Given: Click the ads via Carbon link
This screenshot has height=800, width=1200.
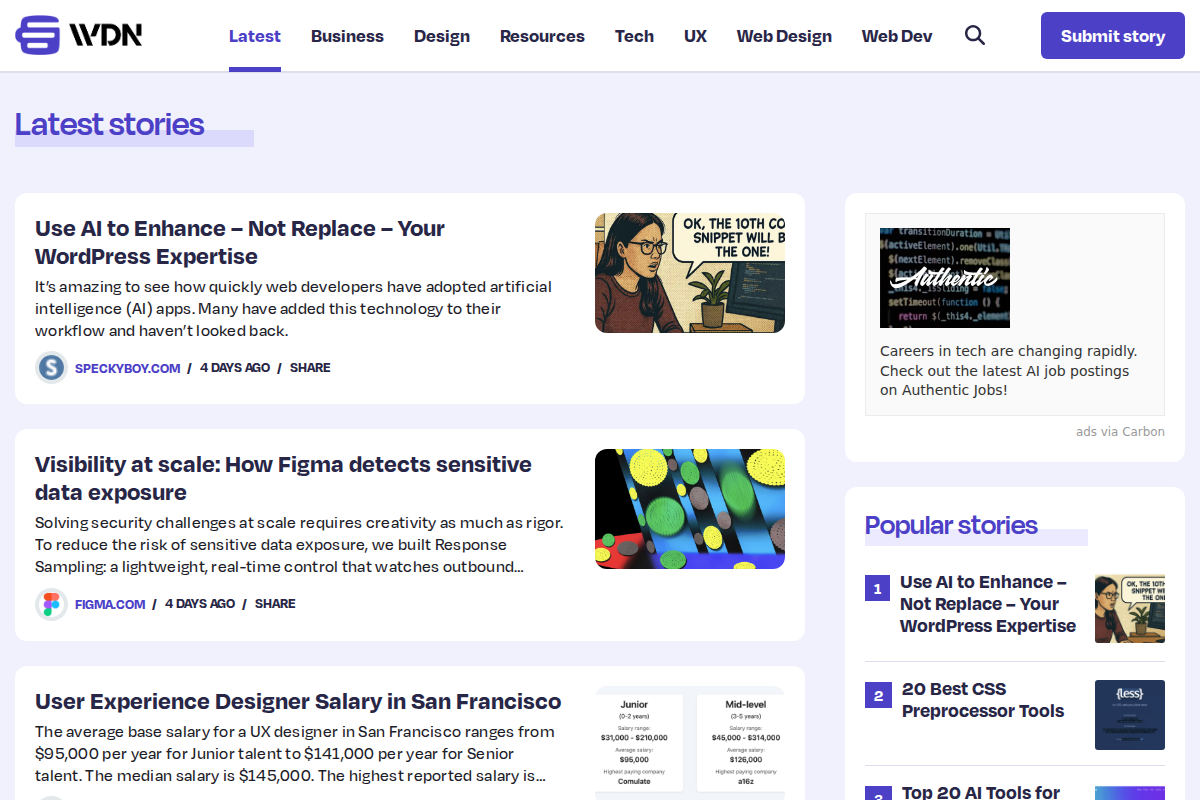Looking at the screenshot, I should pyautogui.click(x=1120, y=431).
